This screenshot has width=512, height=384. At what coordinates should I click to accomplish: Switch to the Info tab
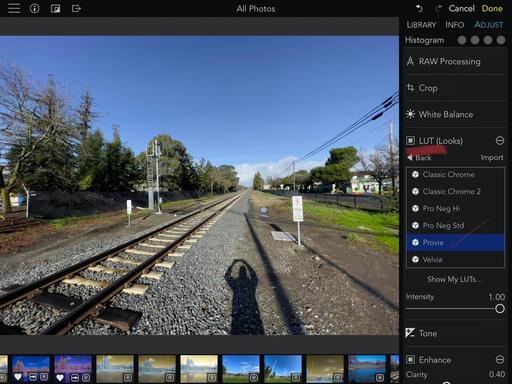coord(454,25)
